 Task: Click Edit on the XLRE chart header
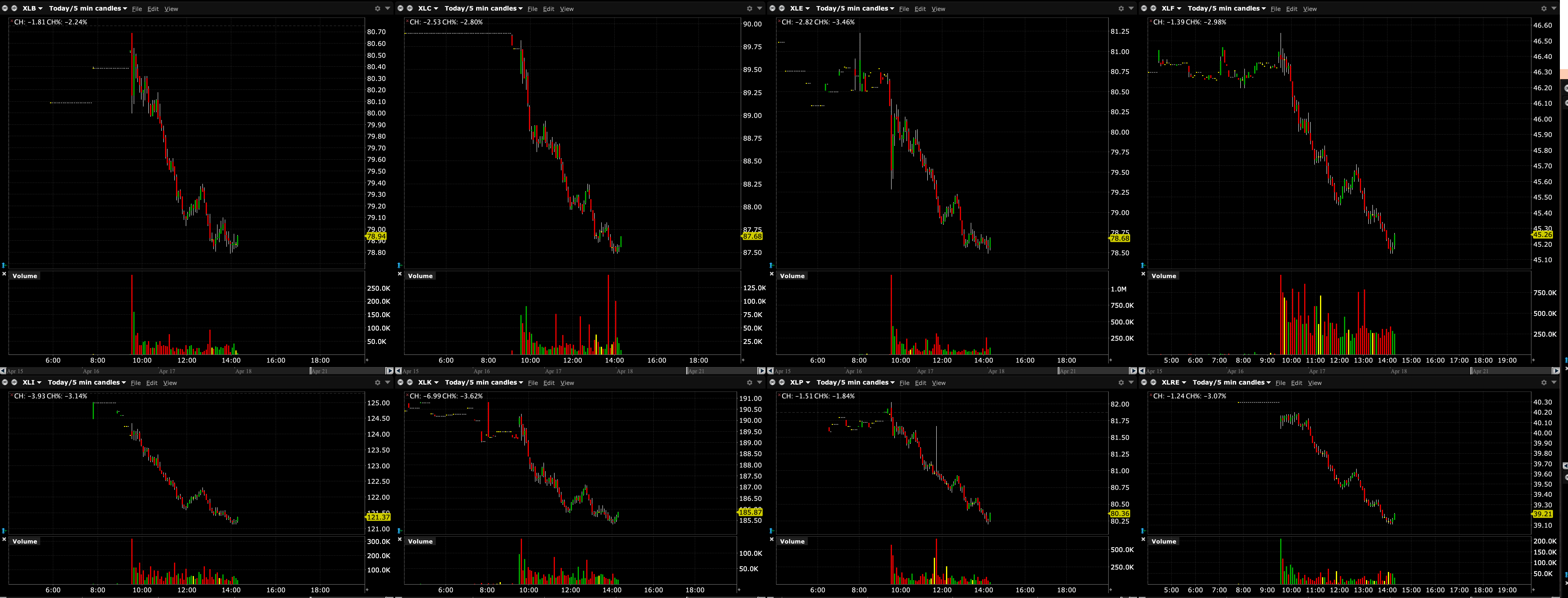(x=1296, y=383)
